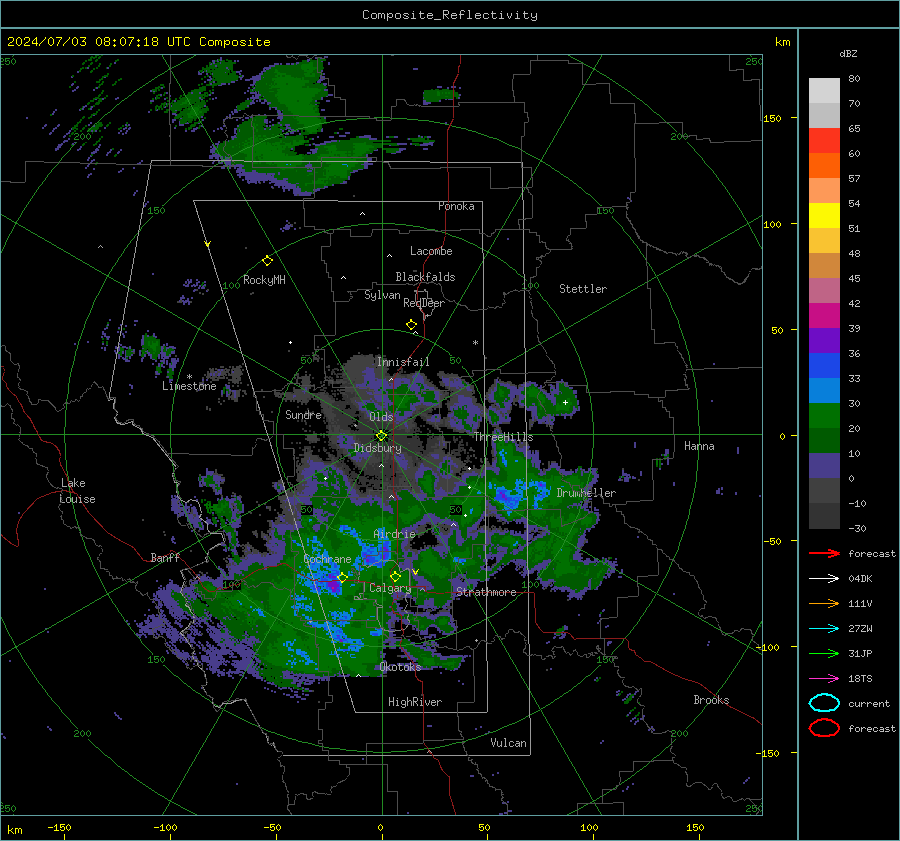The height and width of the screenshot is (841, 900).
Task: Click the Strathmore city label
Action: pyautogui.click(x=486, y=592)
